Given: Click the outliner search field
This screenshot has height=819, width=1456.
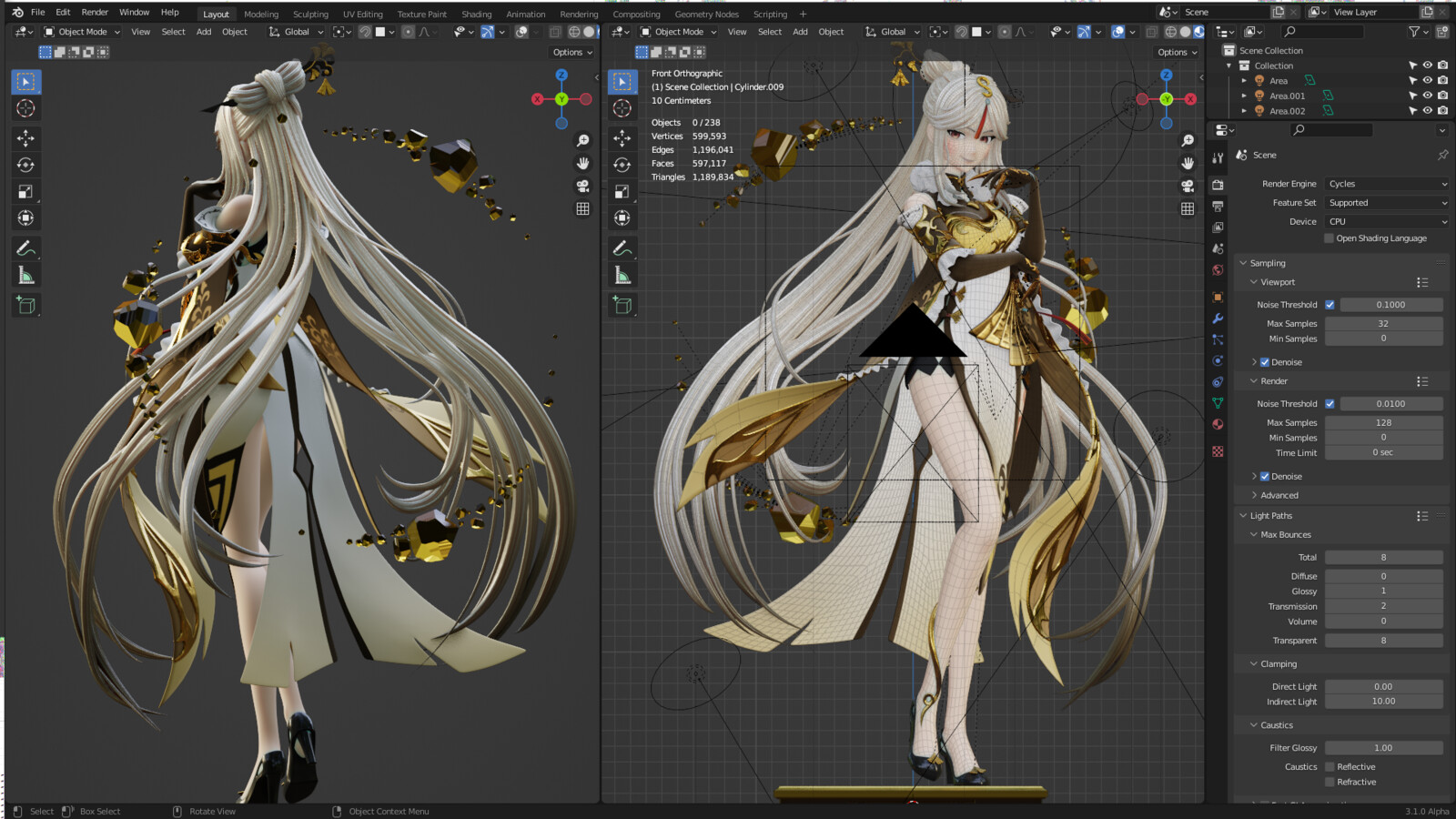Looking at the screenshot, I should click(x=1322, y=32).
